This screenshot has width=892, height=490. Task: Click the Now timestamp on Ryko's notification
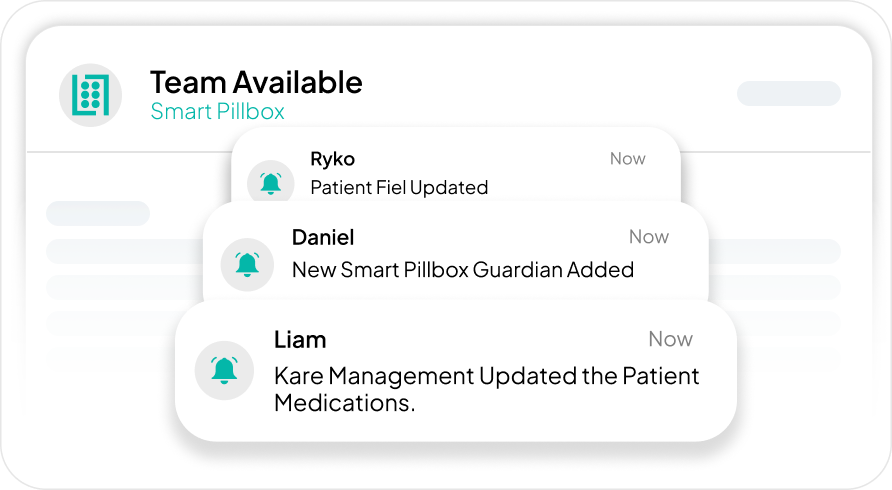pos(628,159)
